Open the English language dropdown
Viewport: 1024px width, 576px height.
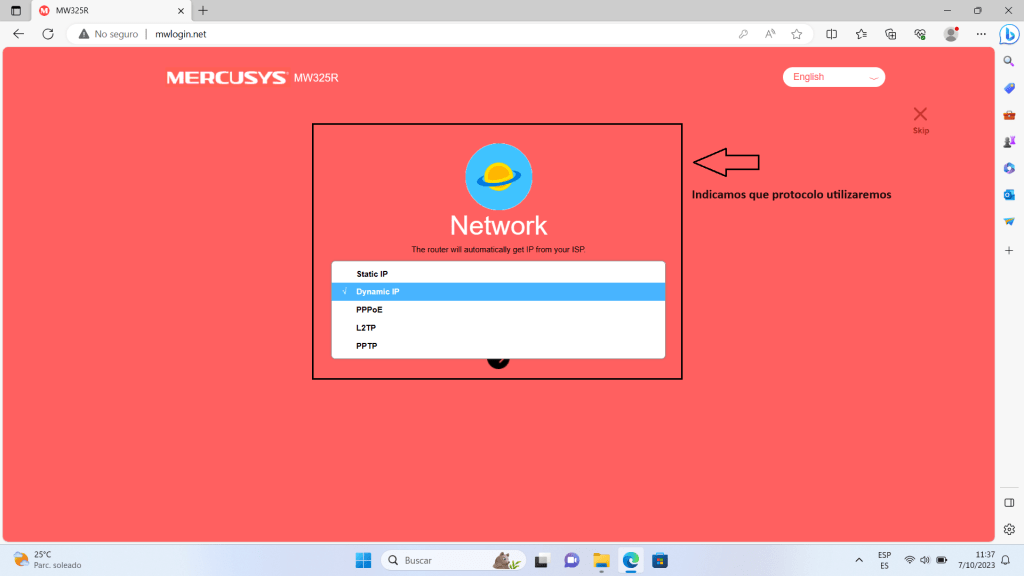834,77
